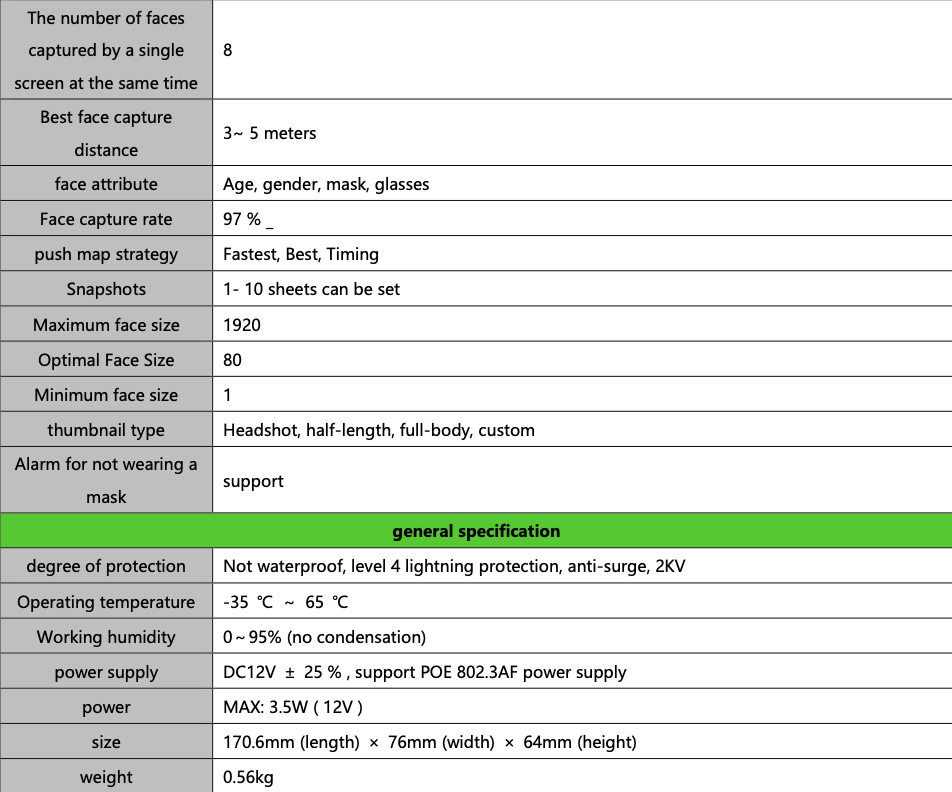Viewport: 952px width, 792px height.
Task: Select the face attribute label cell
Action: (106, 183)
